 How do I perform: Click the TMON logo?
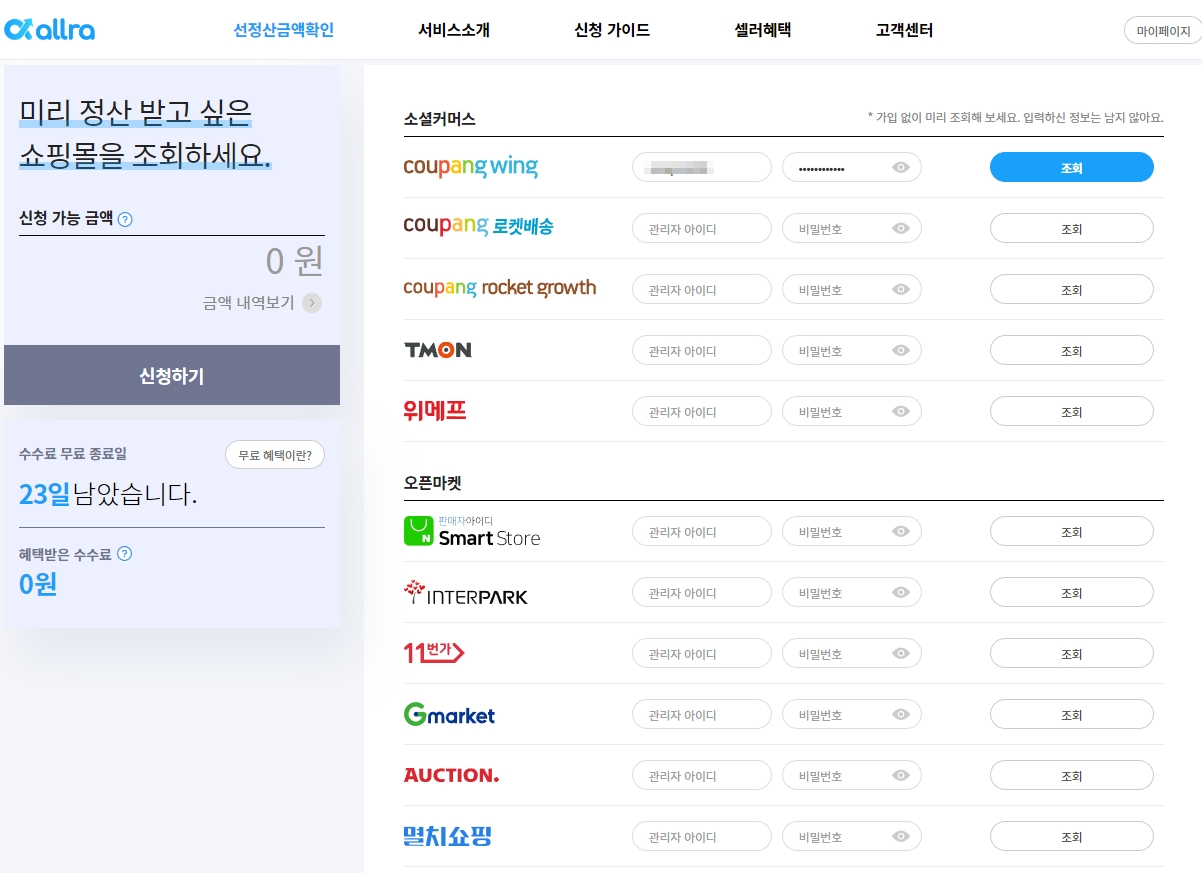(x=437, y=350)
